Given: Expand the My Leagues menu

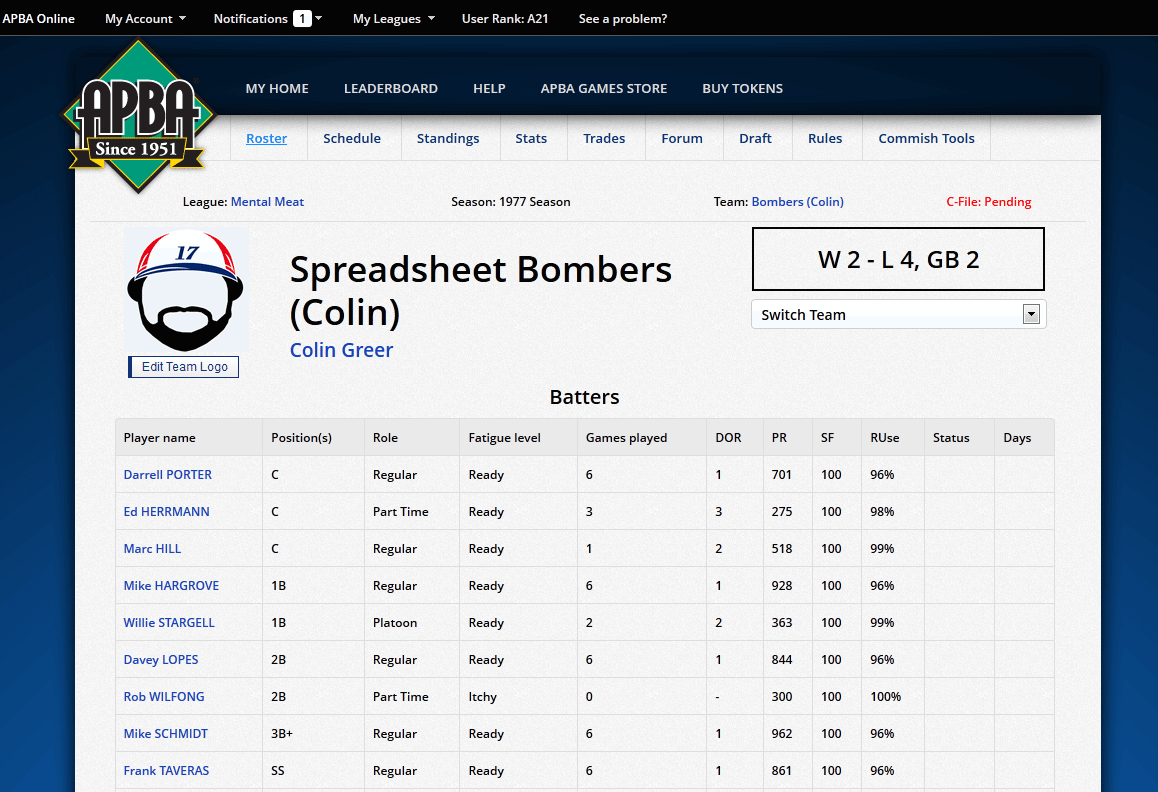Looking at the screenshot, I should coord(393,19).
